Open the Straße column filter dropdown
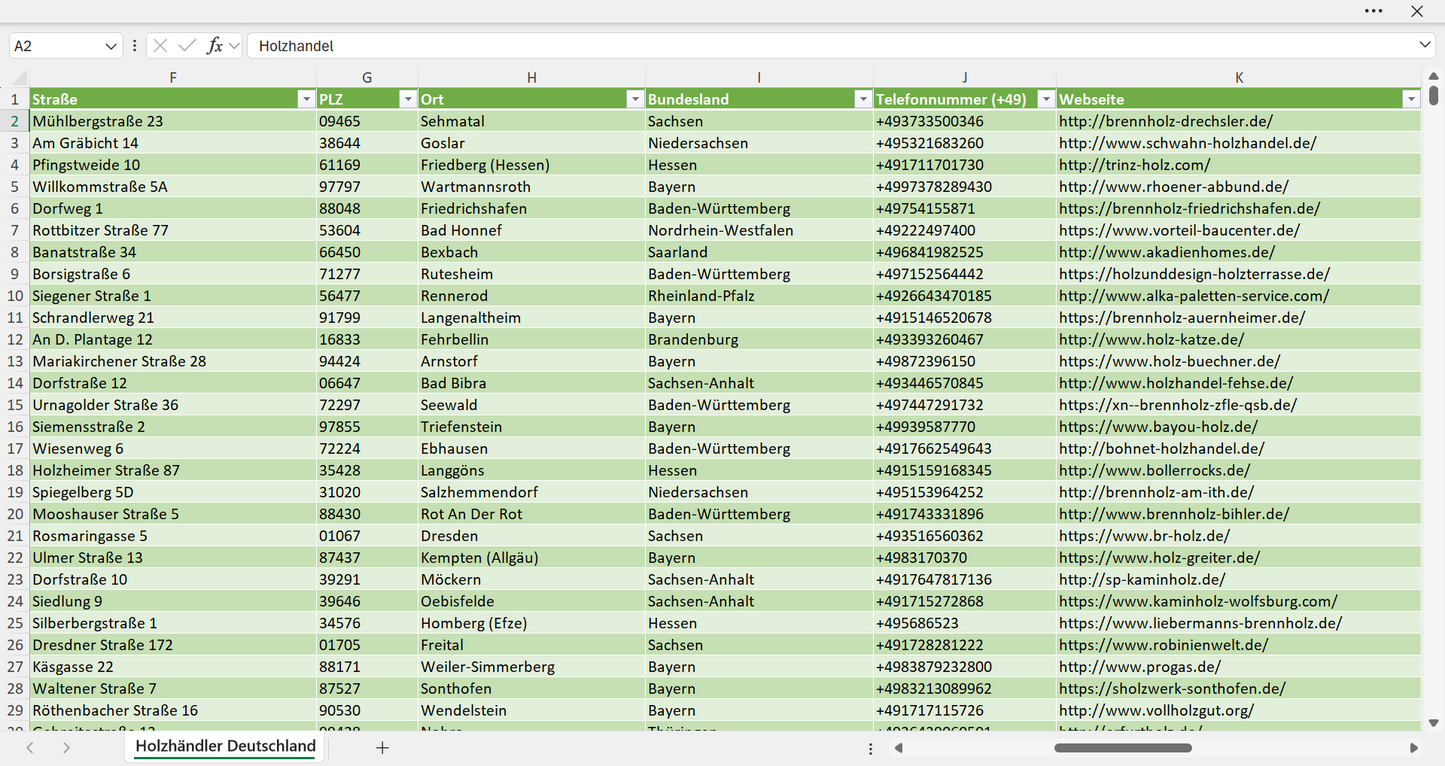Image resolution: width=1445 pixels, height=766 pixels. [306, 99]
